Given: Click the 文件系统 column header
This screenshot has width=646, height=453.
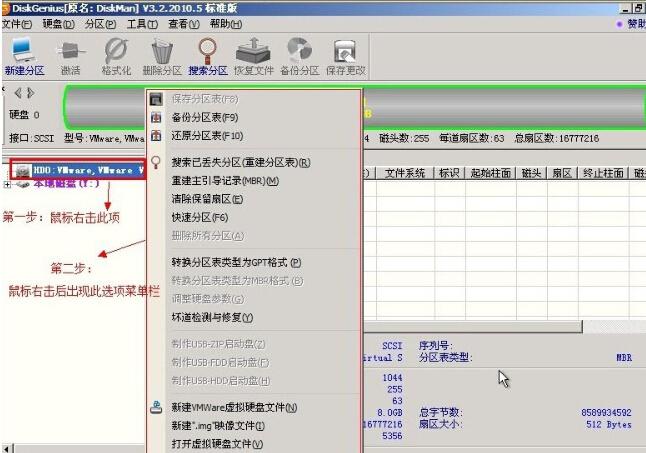Looking at the screenshot, I should (405, 173).
